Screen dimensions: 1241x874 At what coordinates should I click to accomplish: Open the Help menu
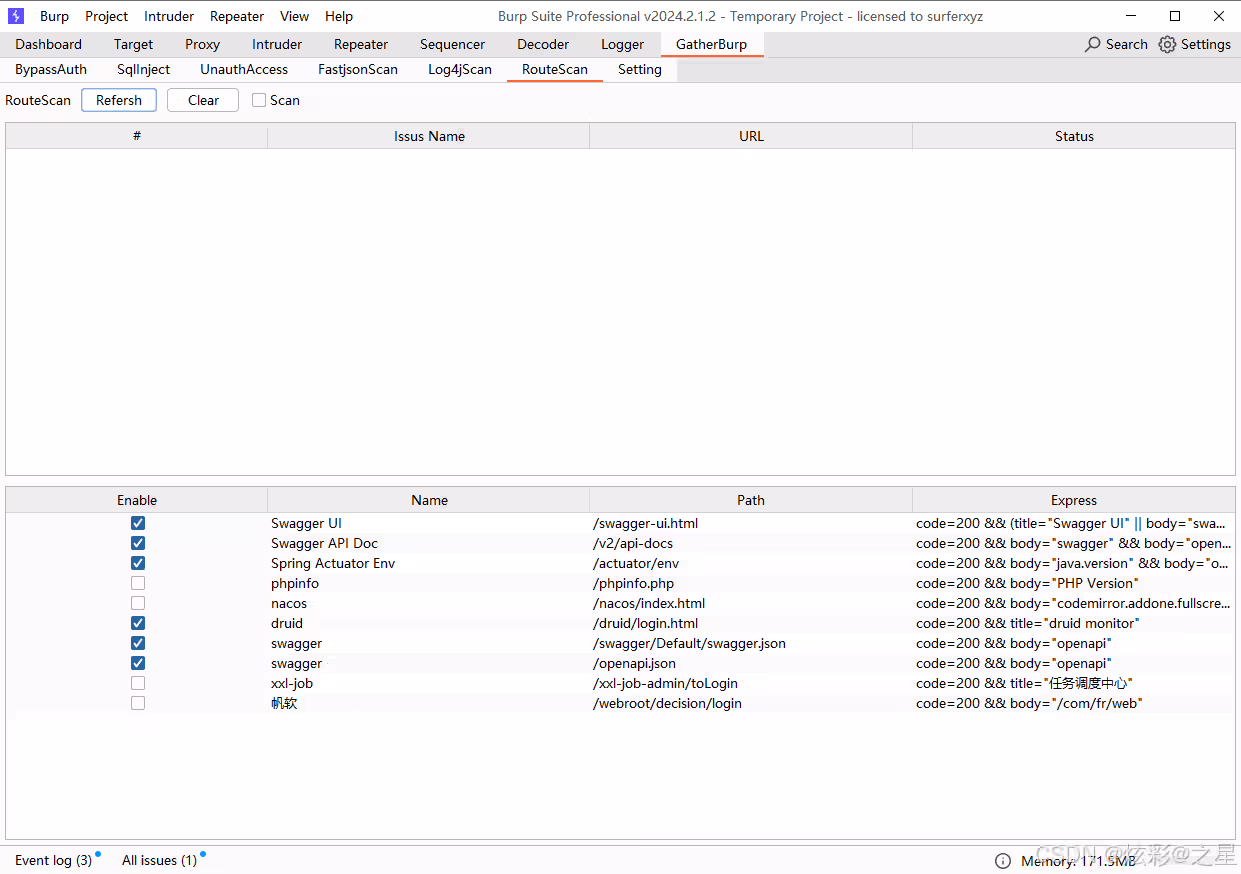click(x=339, y=16)
